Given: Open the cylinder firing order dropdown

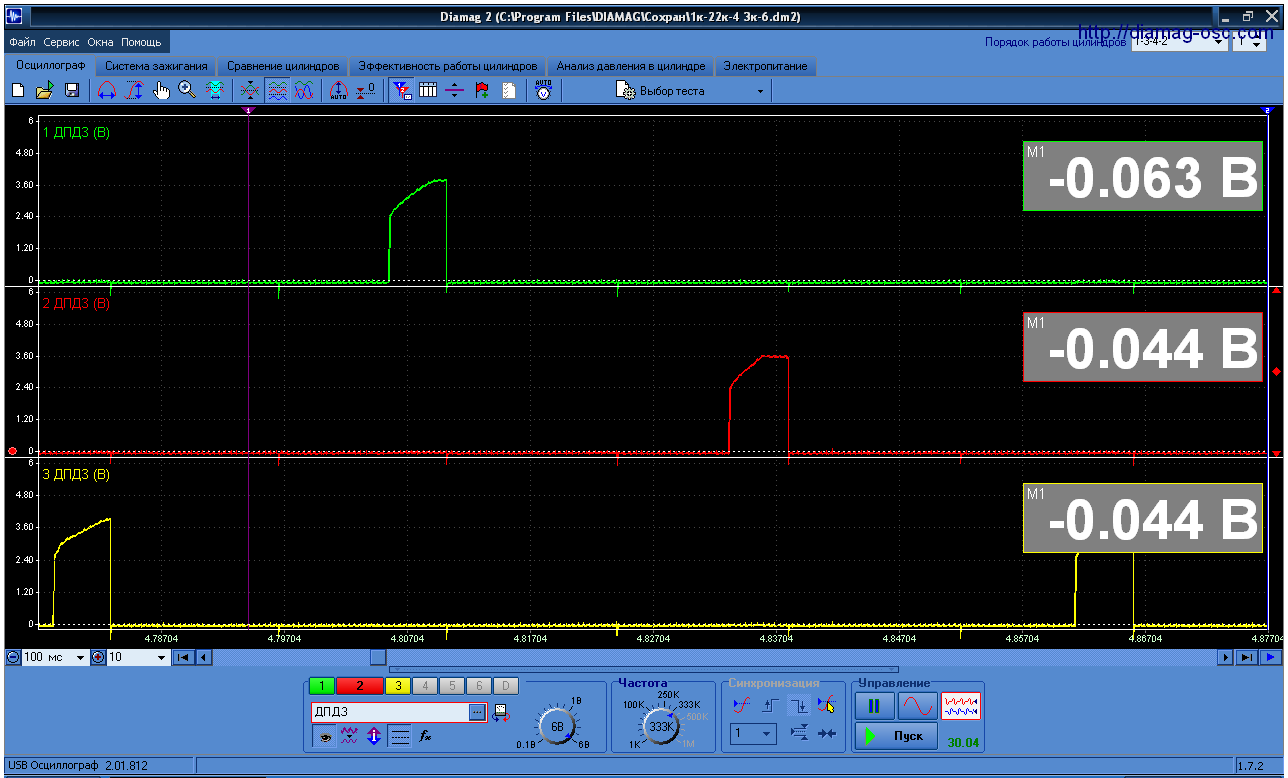Looking at the screenshot, I should pos(1179,43).
